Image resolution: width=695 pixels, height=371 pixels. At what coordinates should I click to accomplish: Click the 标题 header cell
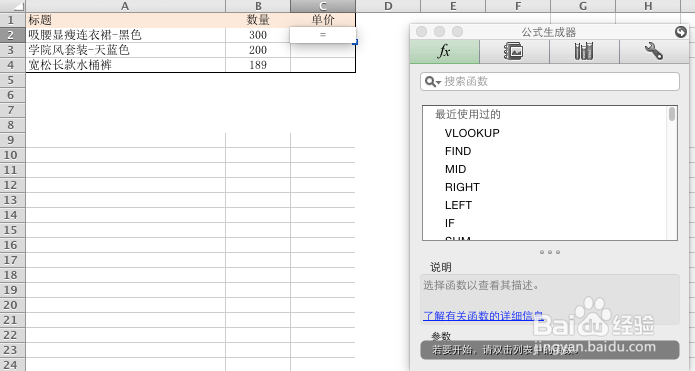tap(125, 20)
